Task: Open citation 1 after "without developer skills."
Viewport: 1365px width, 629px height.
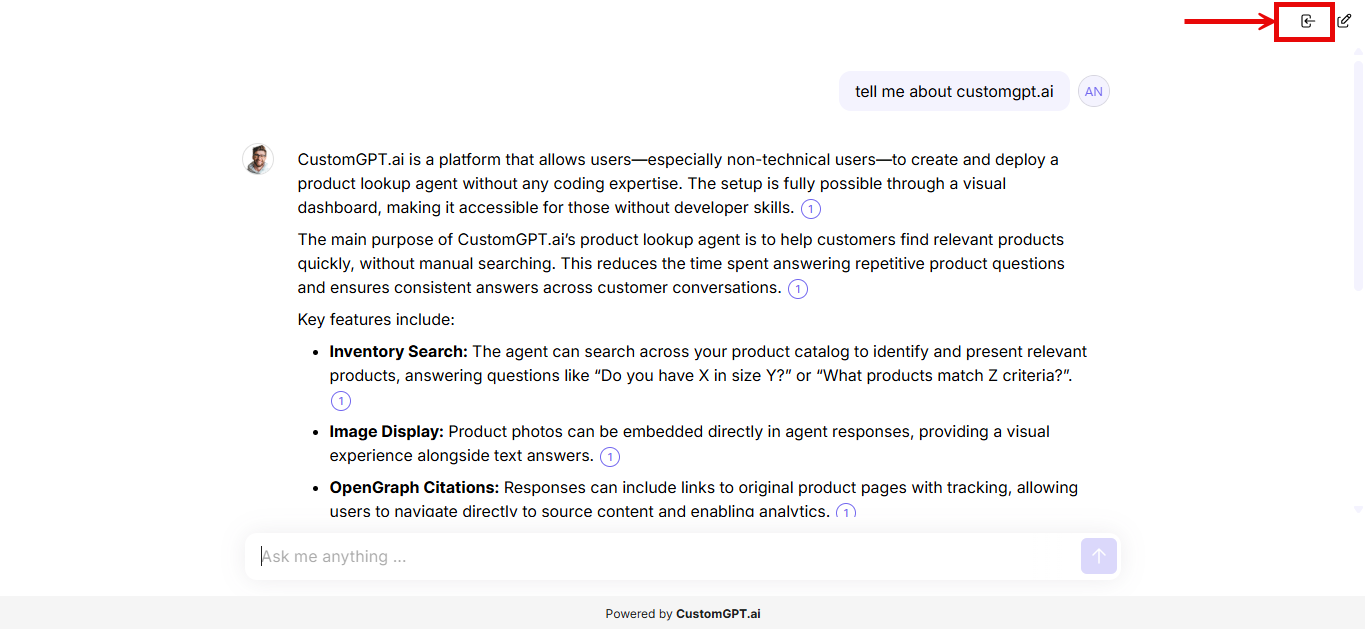Action: click(811, 209)
